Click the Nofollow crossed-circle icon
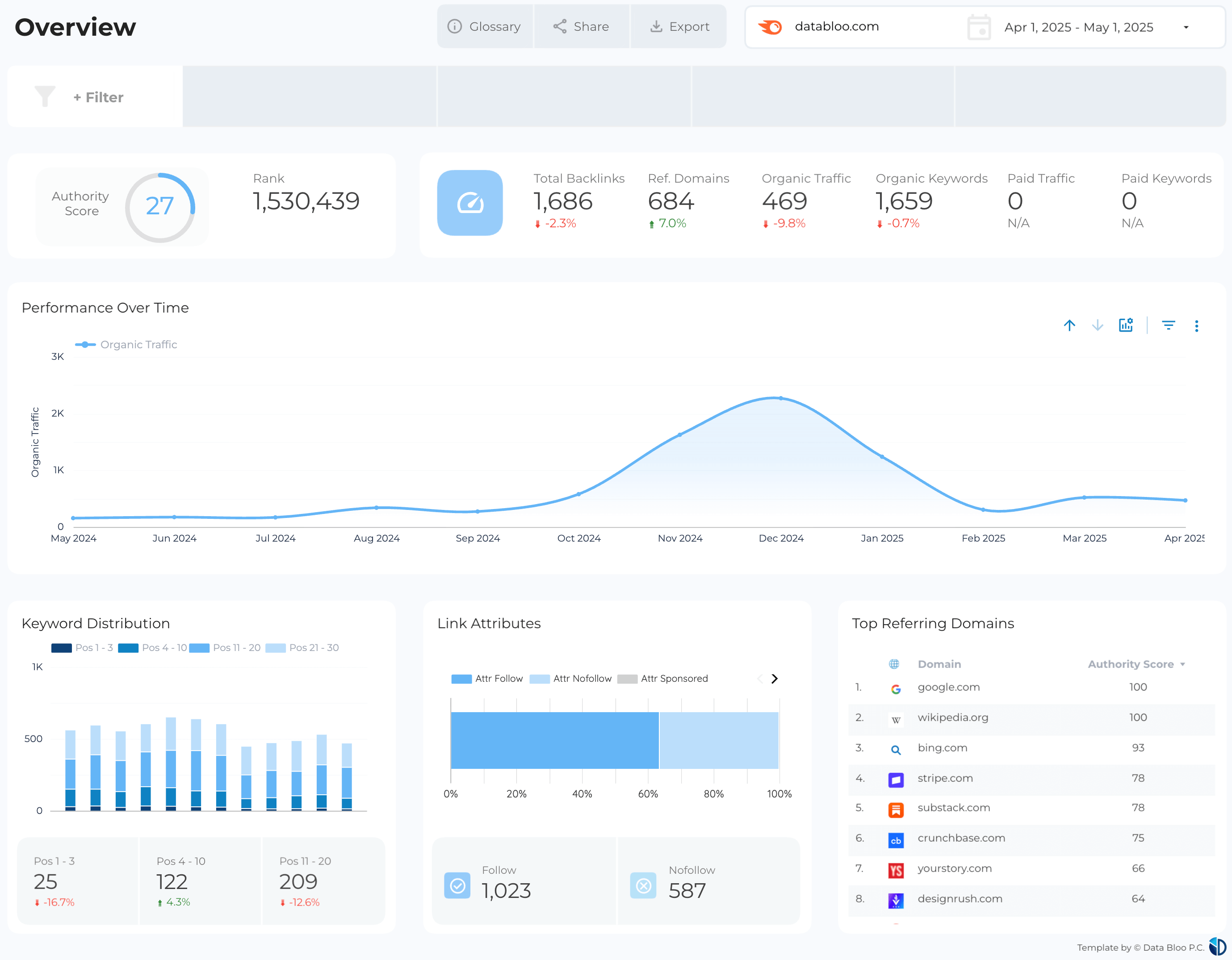 click(642, 885)
